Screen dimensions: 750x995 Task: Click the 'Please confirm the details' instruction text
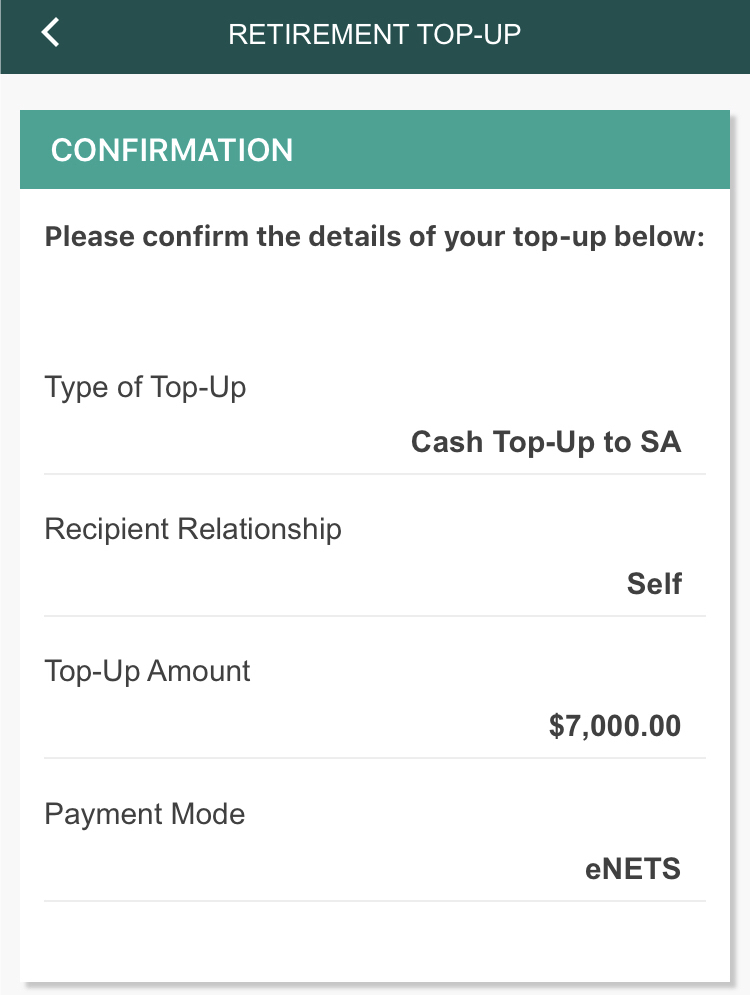pyautogui.click(x=375, y=238)
